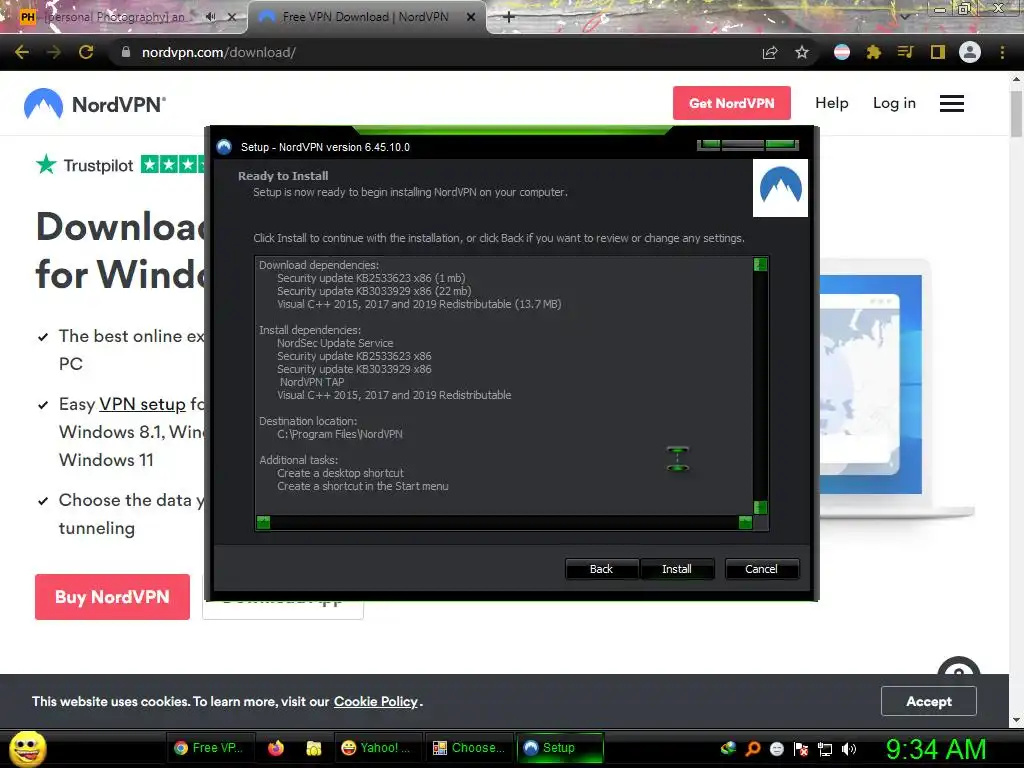This screenshot has height=768, width=1024.
Task: Open the file explorer taskbar icon
Action: point(314,748)
